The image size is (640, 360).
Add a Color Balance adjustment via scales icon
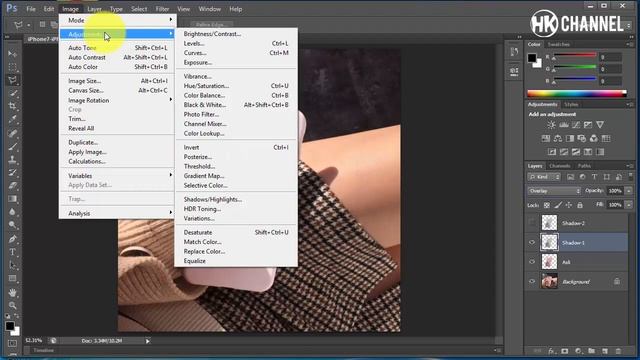[x=558, y=138]
